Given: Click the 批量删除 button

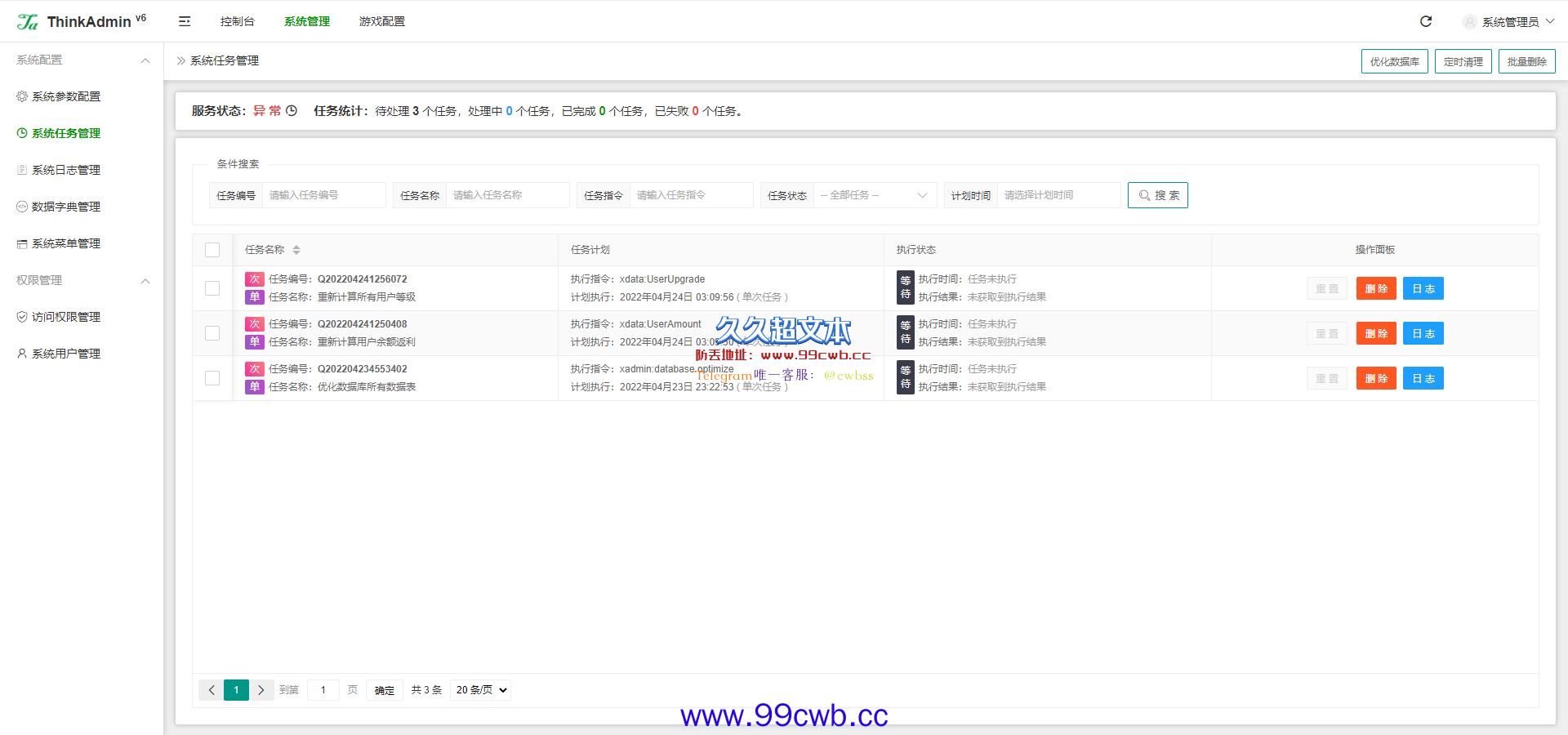Looking at the screenshot, I should tap(1527, 61).
